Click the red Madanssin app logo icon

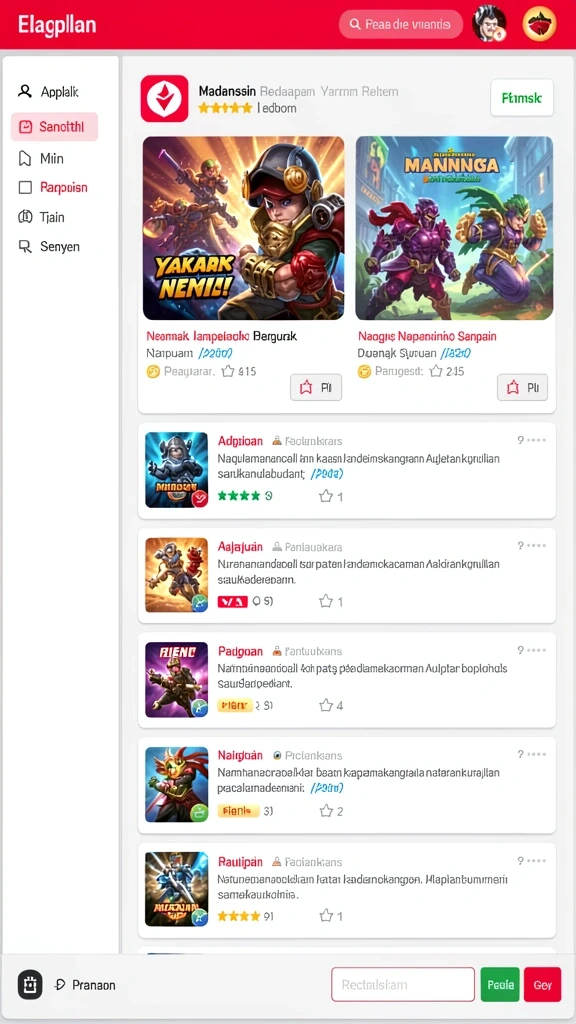tap(165, 99)
